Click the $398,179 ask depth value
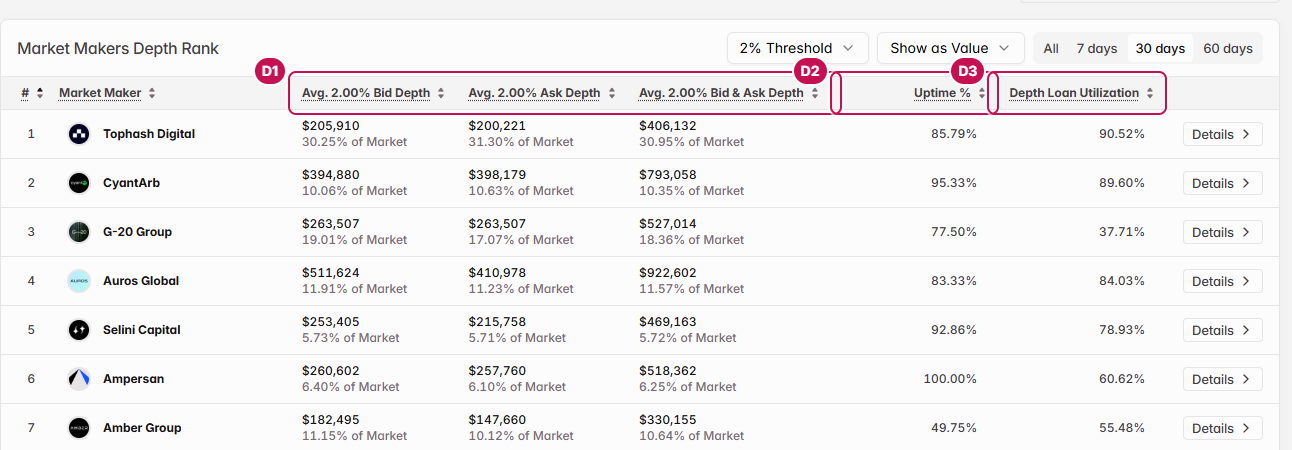1292x450 pixels. tap(497, 175)
